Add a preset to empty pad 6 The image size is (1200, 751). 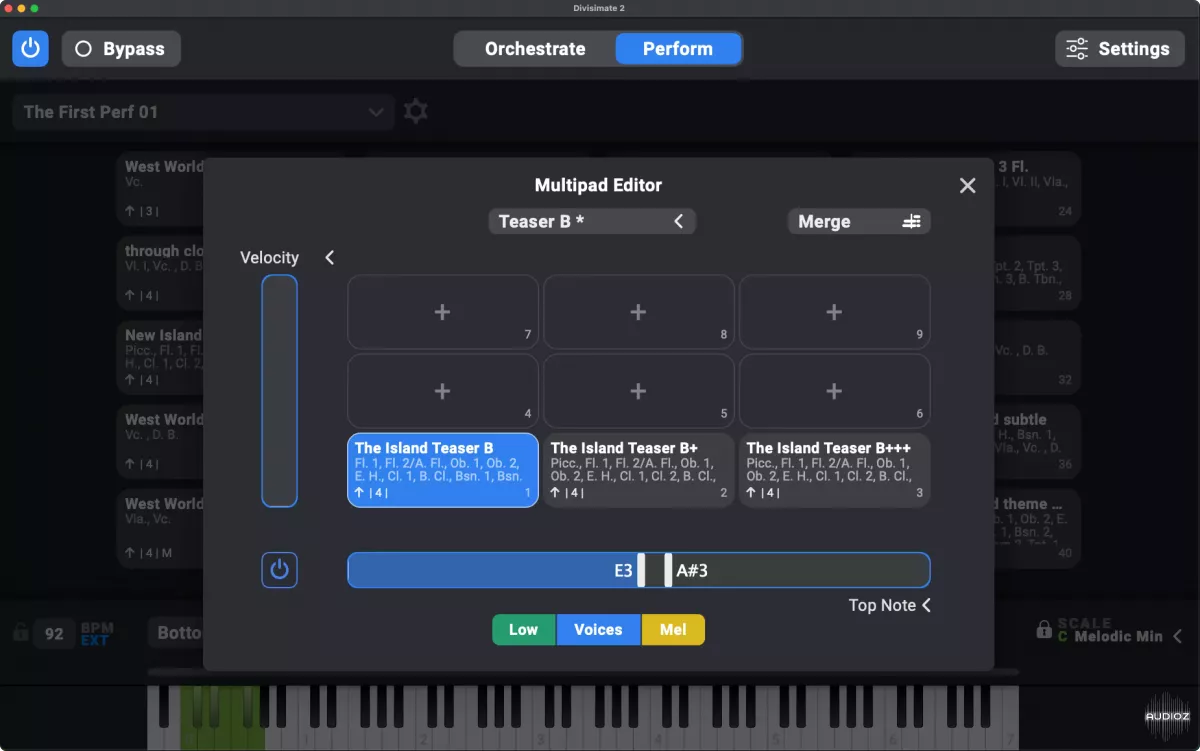coord(834,391)
